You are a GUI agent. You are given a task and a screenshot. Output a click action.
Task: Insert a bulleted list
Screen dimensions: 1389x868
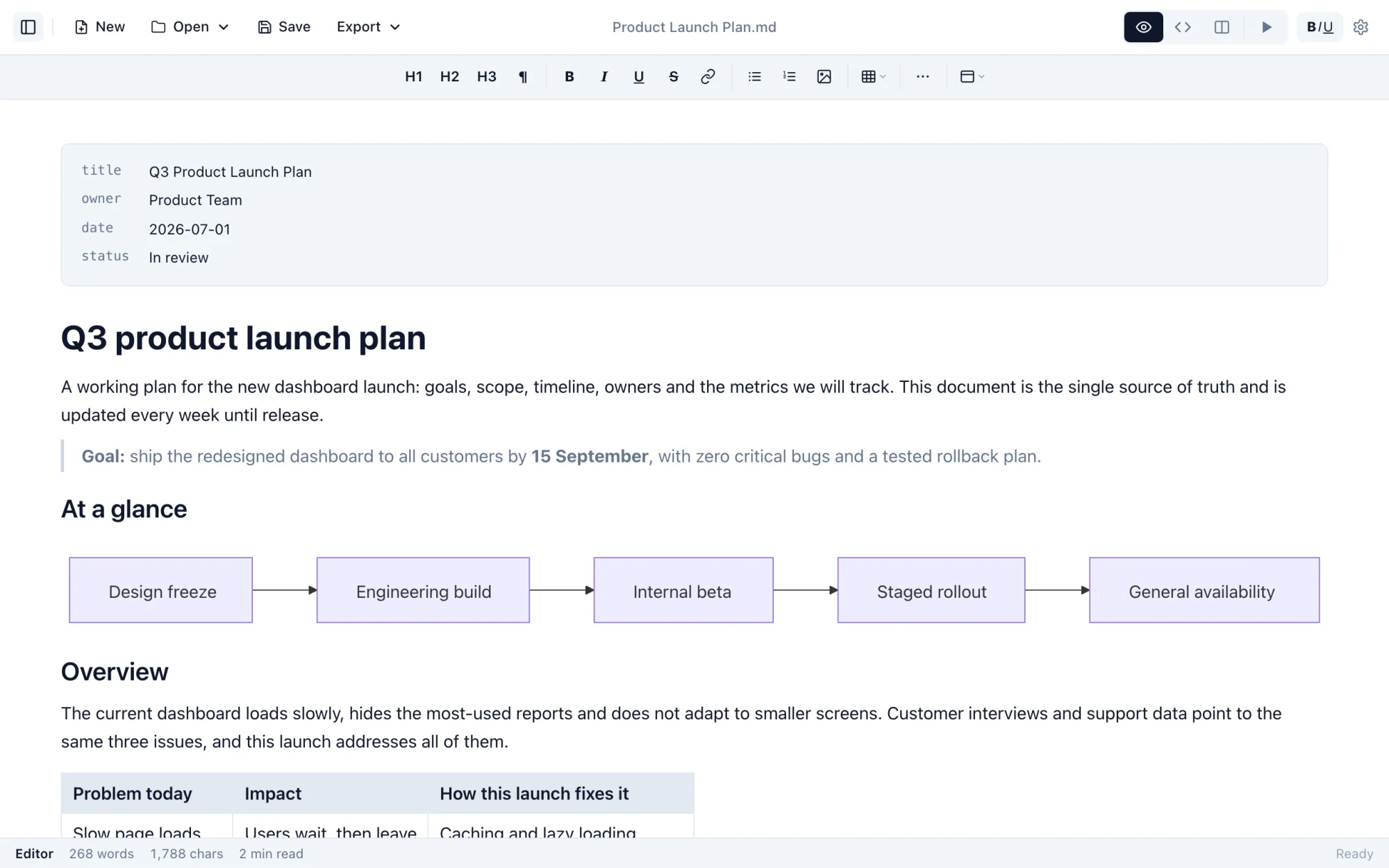click(x=754, y=76)
